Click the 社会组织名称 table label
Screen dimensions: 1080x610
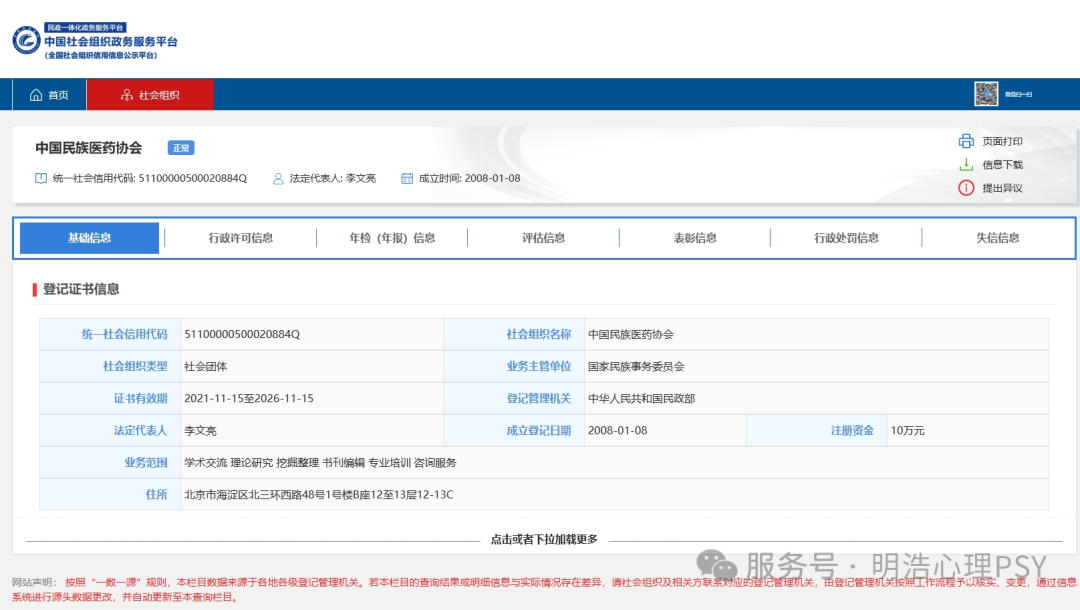tap(539, 334)
